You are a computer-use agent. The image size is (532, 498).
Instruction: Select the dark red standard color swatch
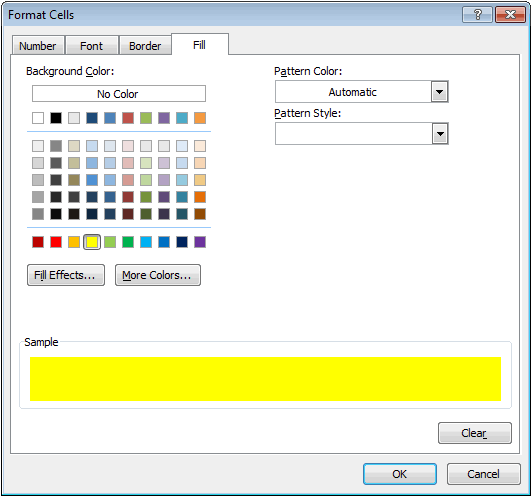[x=38, y=242]
